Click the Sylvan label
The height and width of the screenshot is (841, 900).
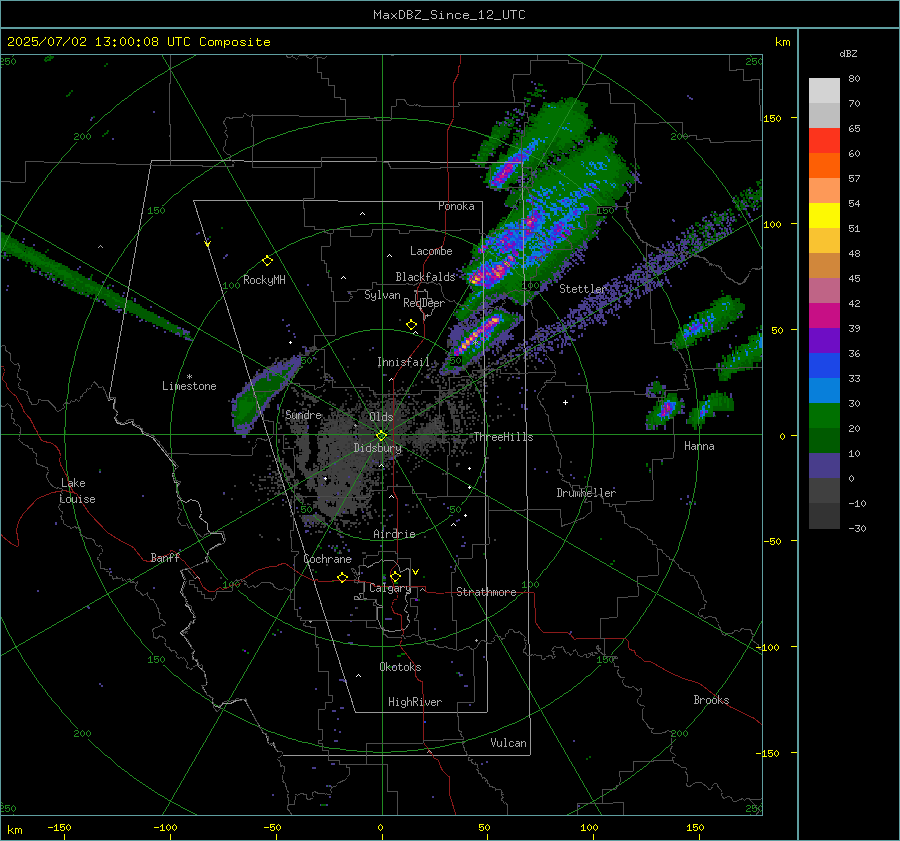coord(382,295)
